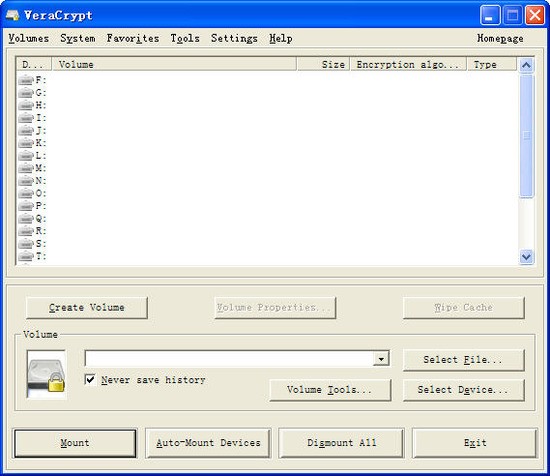Select the M: drive slot icon

26,168
